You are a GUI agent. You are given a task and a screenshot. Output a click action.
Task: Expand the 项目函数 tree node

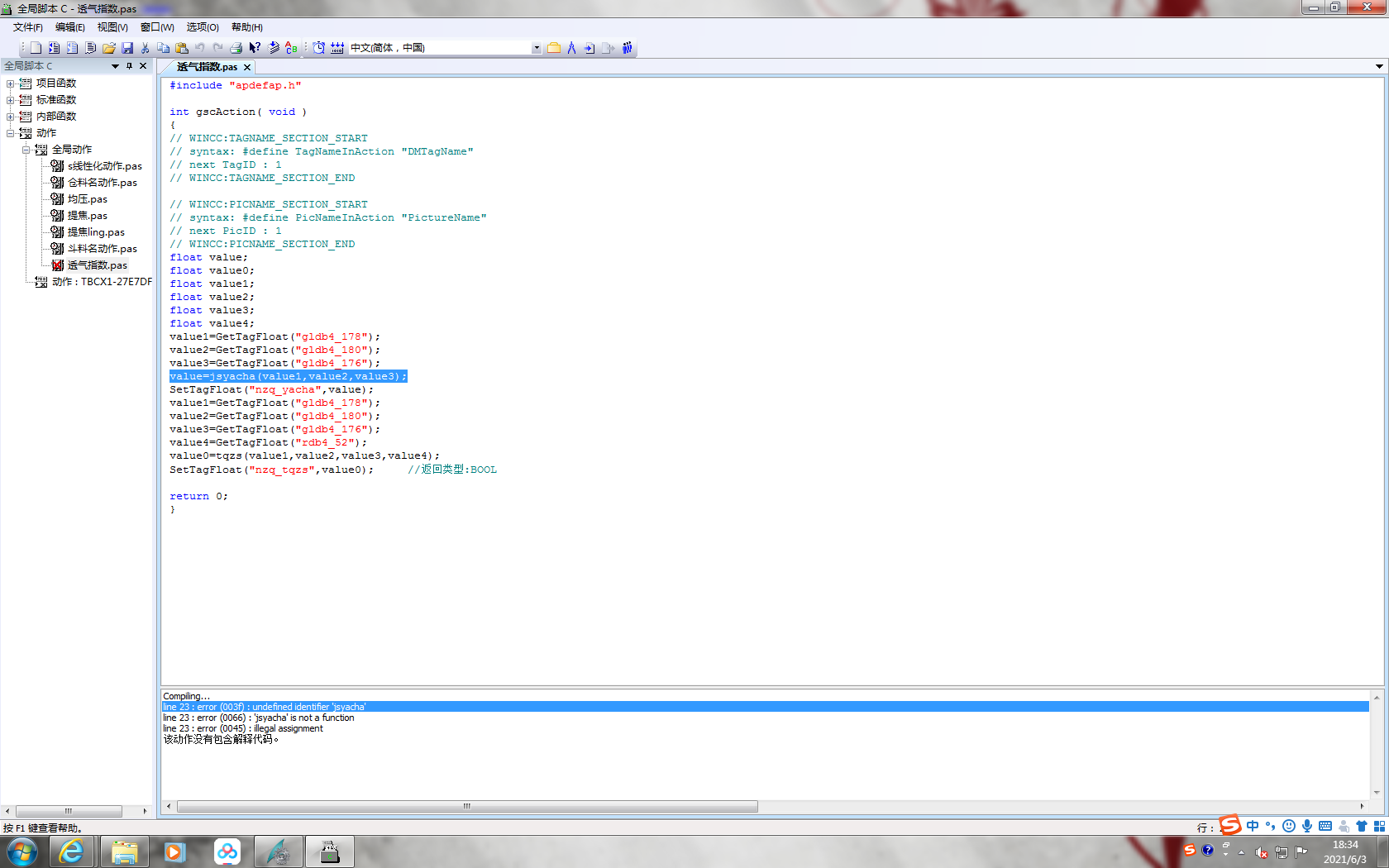[x=10, y=83]
